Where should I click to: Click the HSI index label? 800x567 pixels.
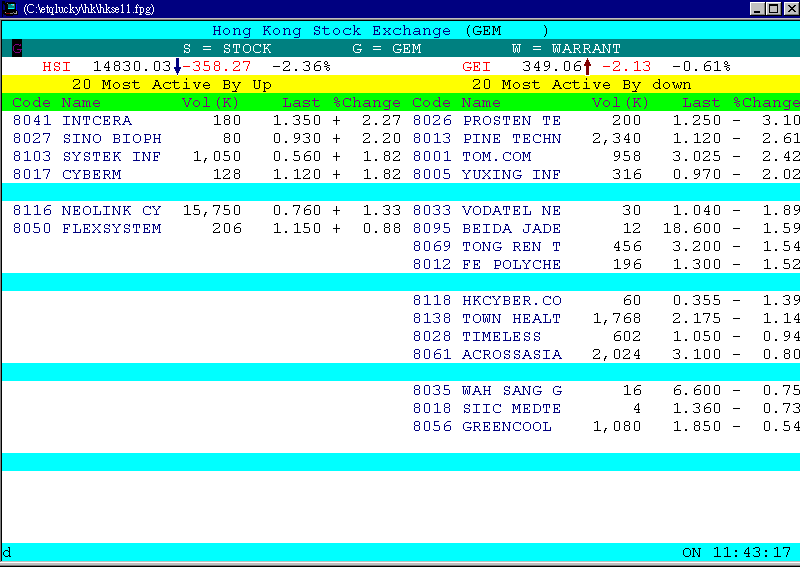coord(57,66)
